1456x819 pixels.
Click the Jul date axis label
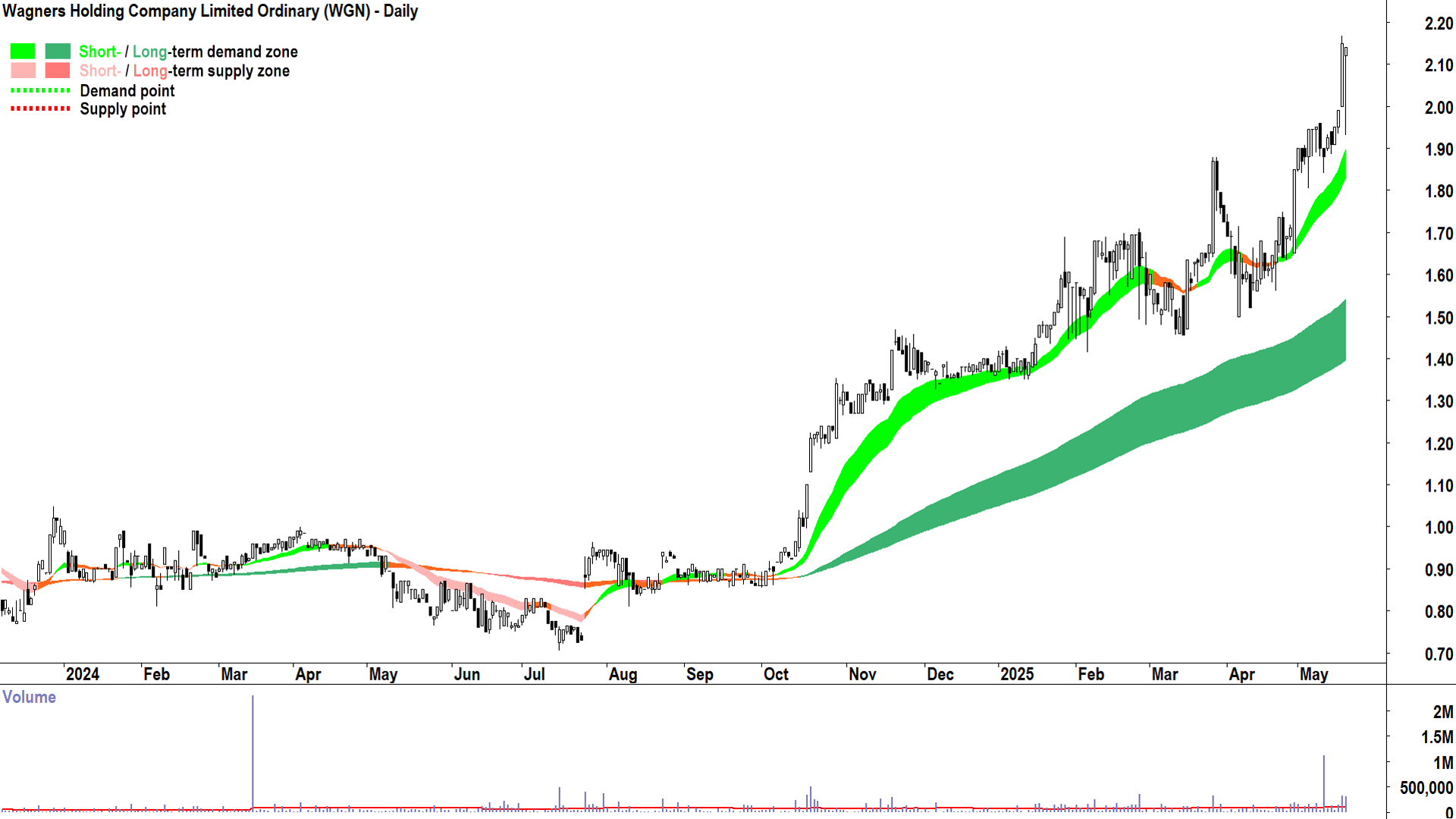pyautogui.click(x=535, y=674)
